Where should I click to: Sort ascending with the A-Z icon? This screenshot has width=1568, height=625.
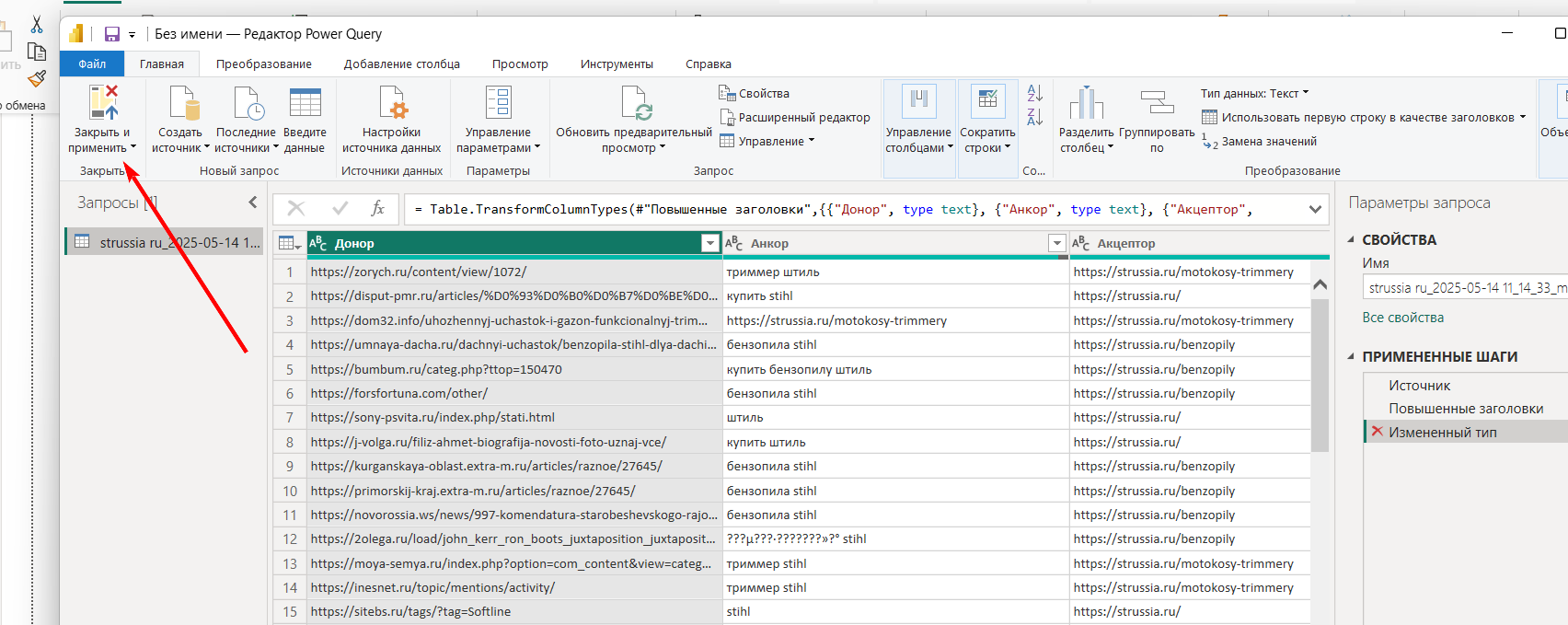[x=1034, y=93]
